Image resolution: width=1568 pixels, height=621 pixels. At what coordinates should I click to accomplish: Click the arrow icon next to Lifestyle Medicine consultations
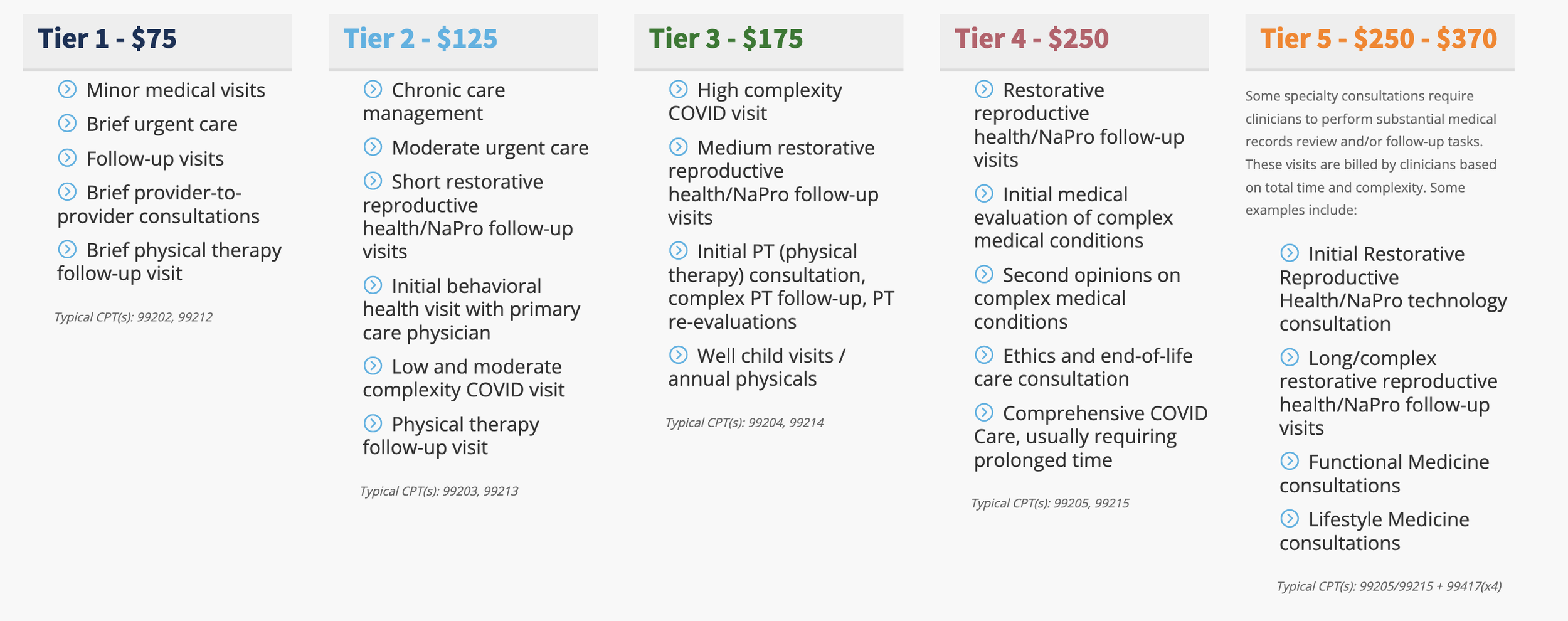tap(1289, 518)
